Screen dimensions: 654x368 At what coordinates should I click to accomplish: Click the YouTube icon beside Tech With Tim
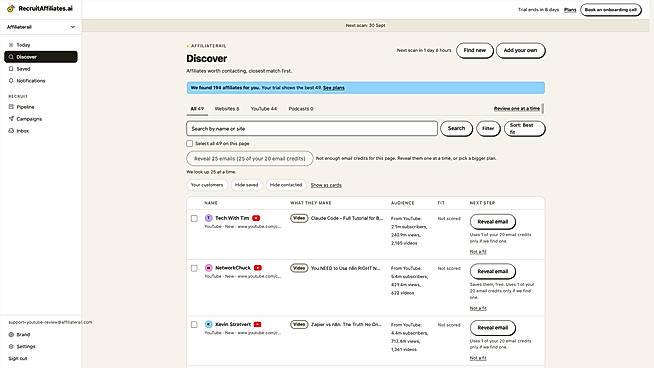point(256,218)
